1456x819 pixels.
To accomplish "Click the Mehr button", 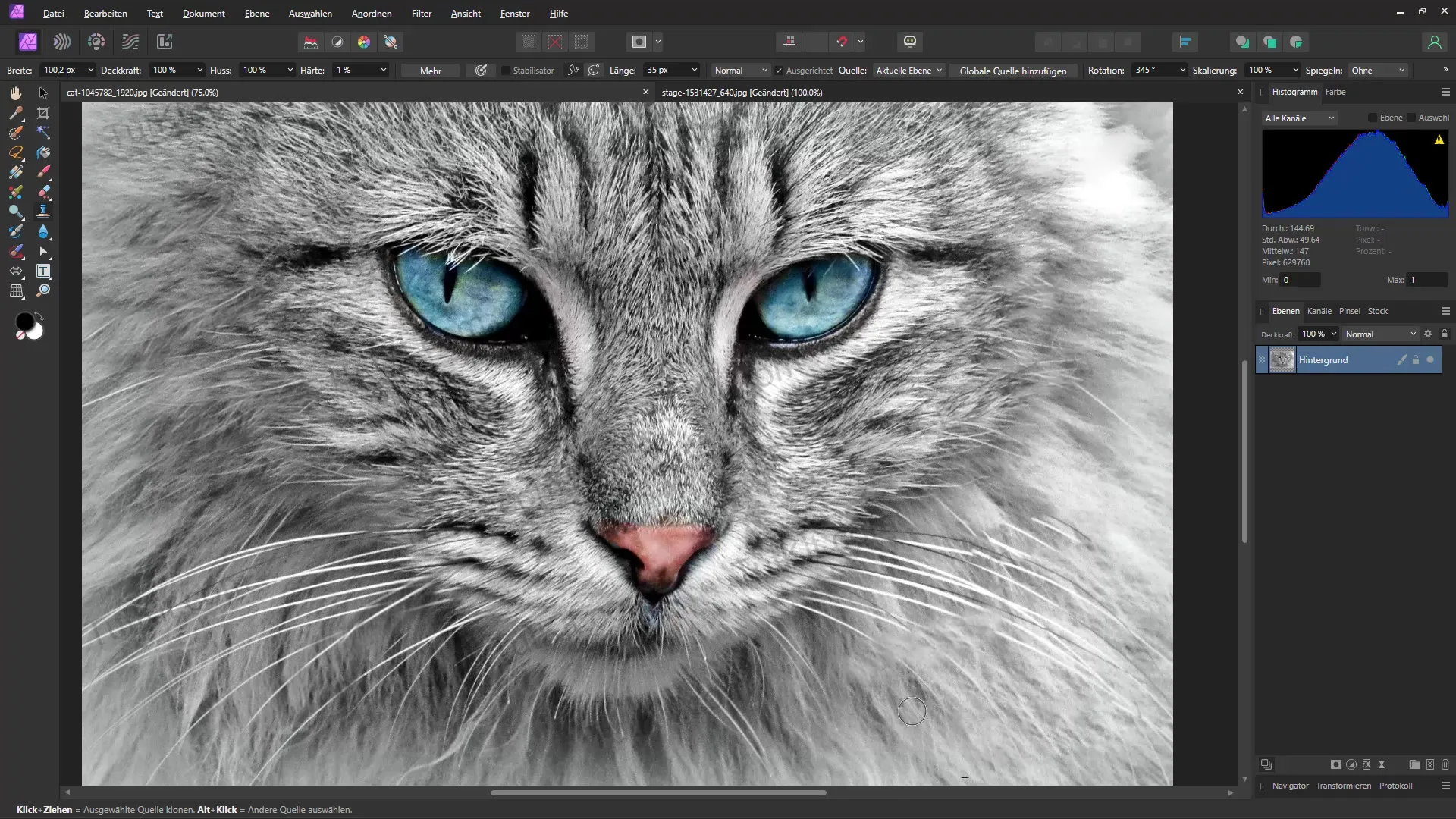I will pos(431,71).
